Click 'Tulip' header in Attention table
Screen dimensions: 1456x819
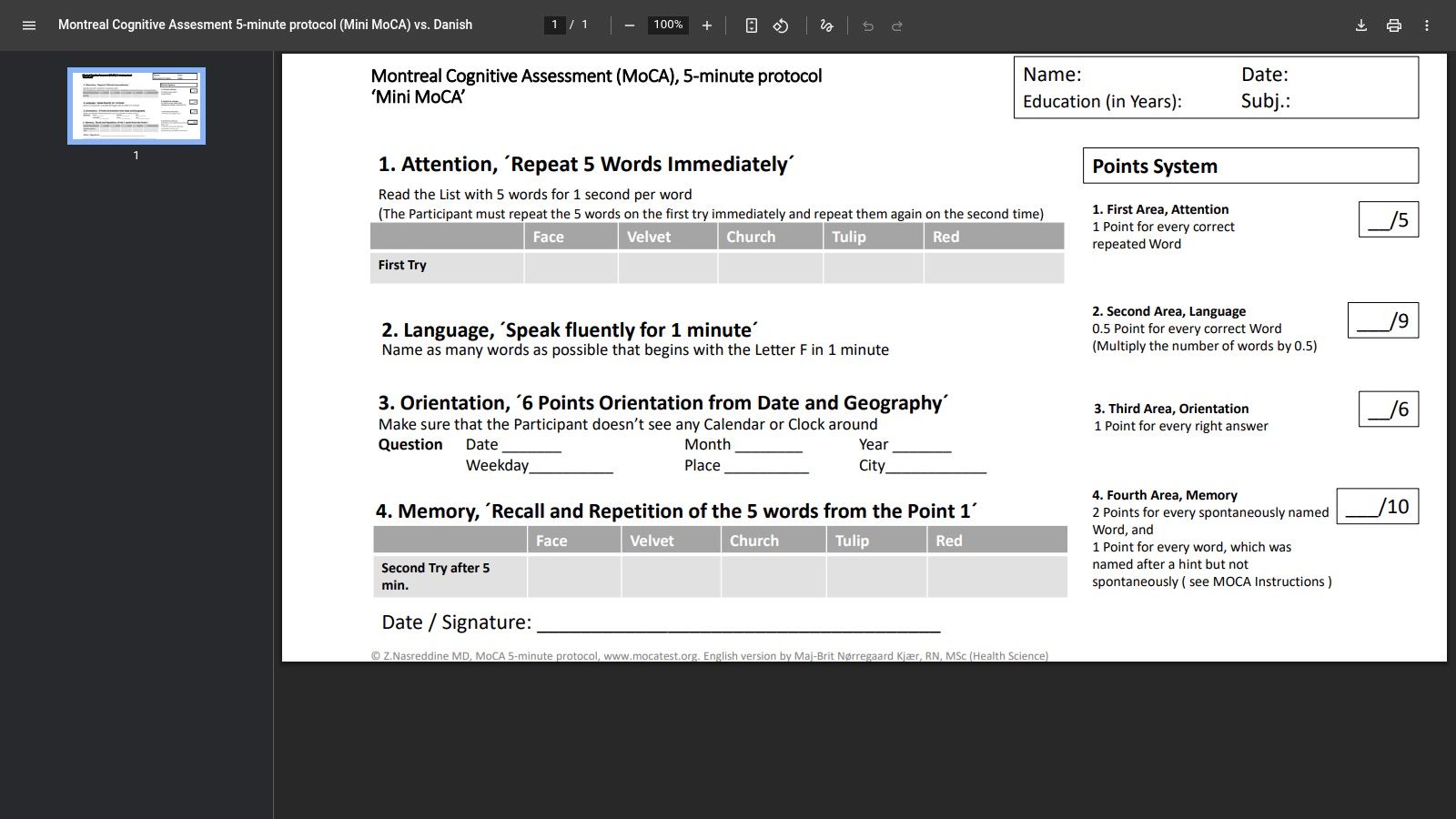click(x=848, y=237)
